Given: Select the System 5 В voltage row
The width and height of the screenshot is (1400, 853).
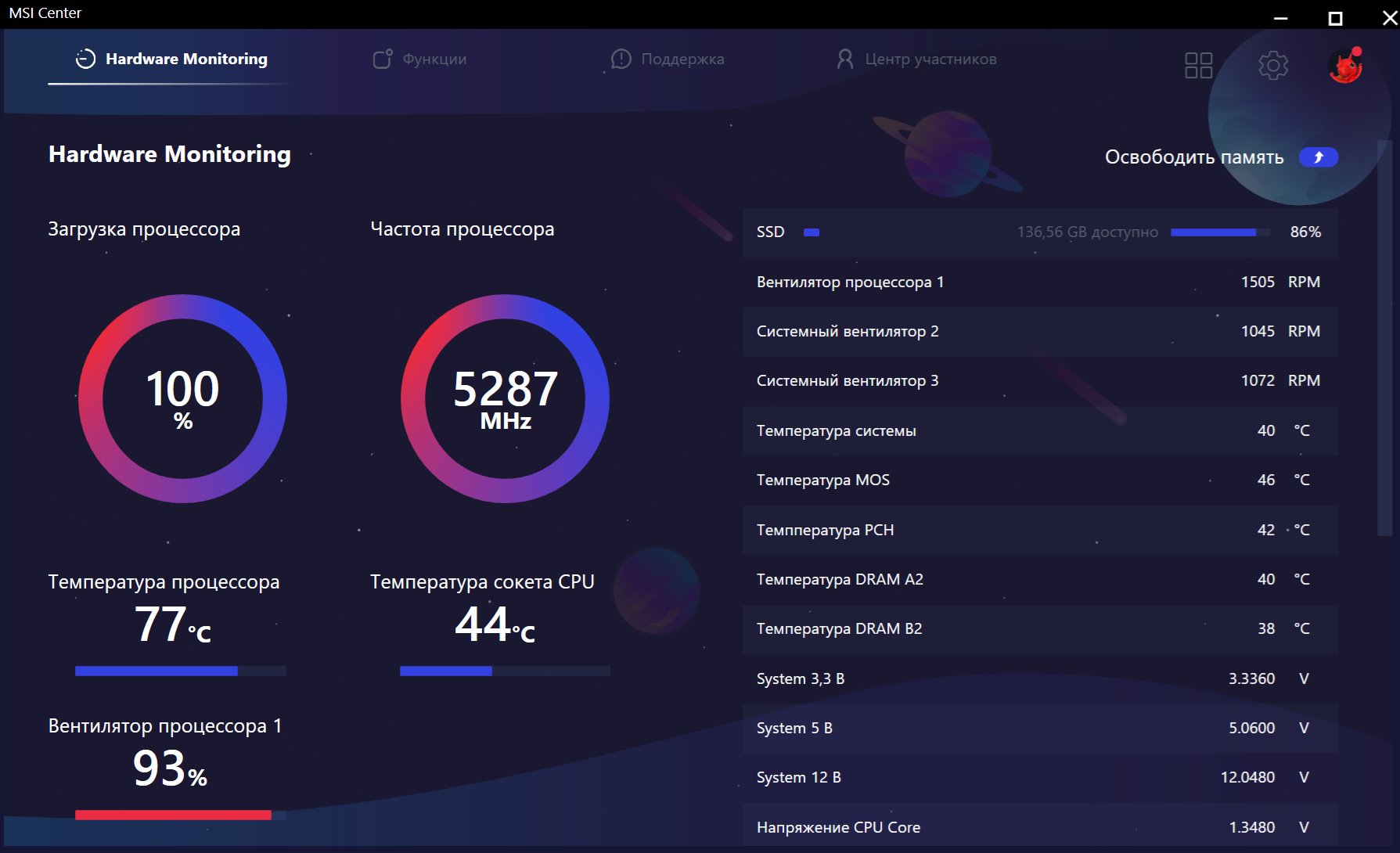Looking at the screenshot, I should (x=1040, y=729).
